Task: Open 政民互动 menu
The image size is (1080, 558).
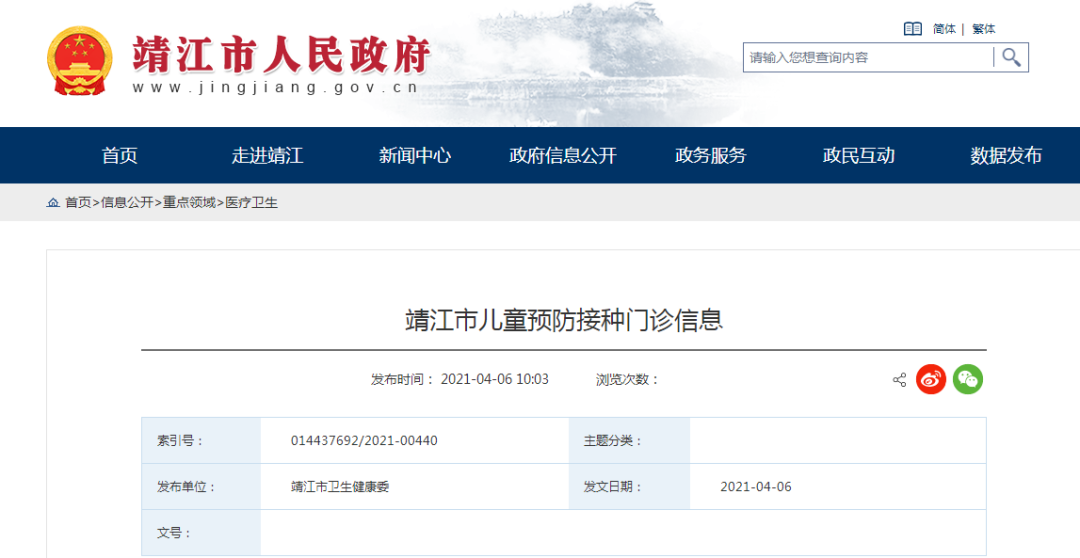Action: [x=858, y=156]
